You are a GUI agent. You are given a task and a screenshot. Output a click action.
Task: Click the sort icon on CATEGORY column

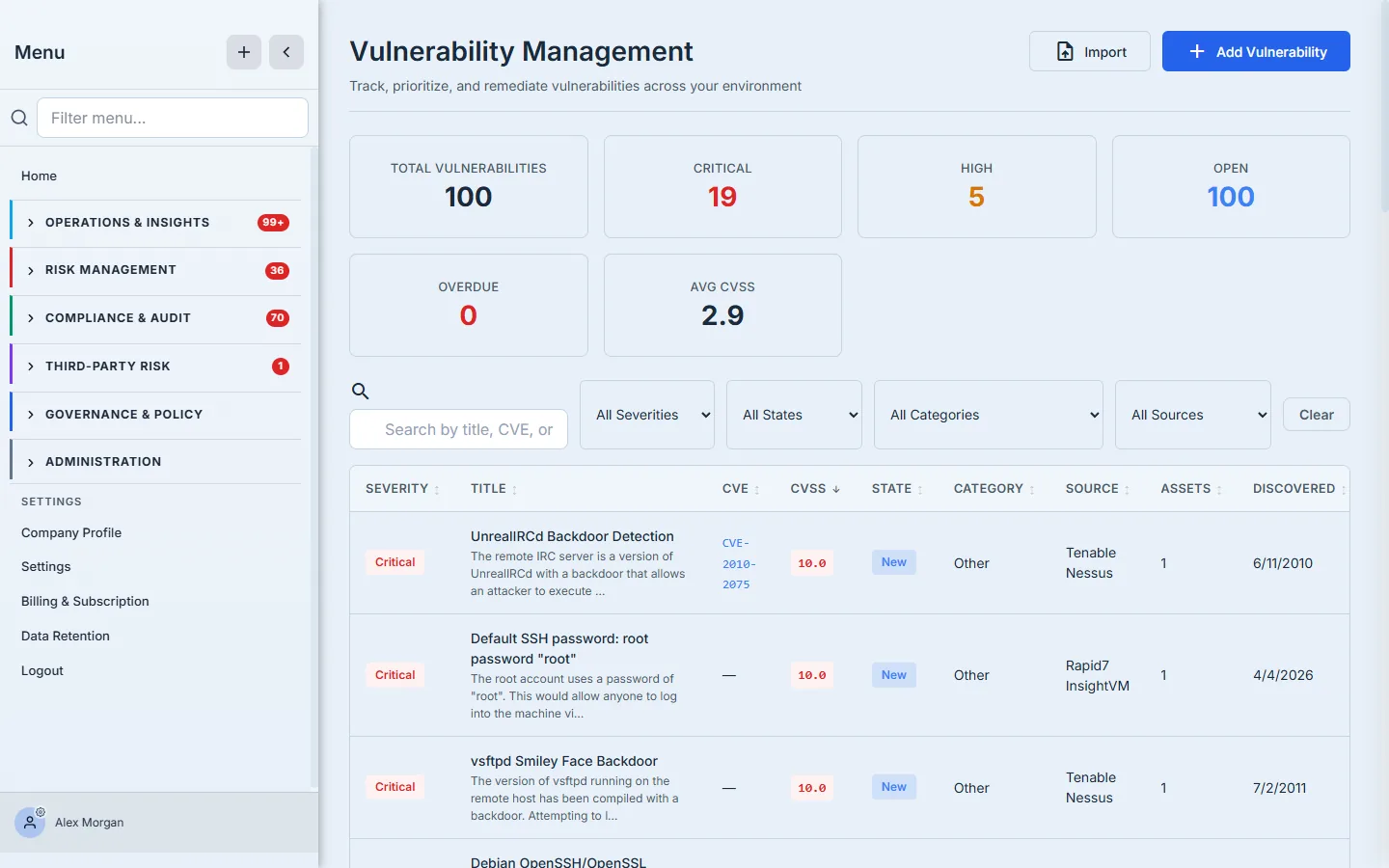1032,490
